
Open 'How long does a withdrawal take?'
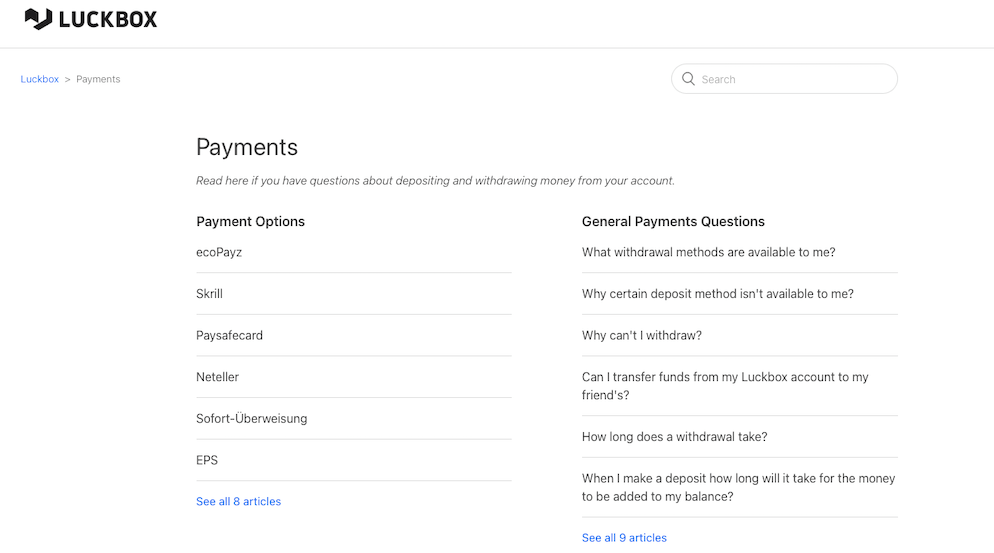(x=674, y=437)
